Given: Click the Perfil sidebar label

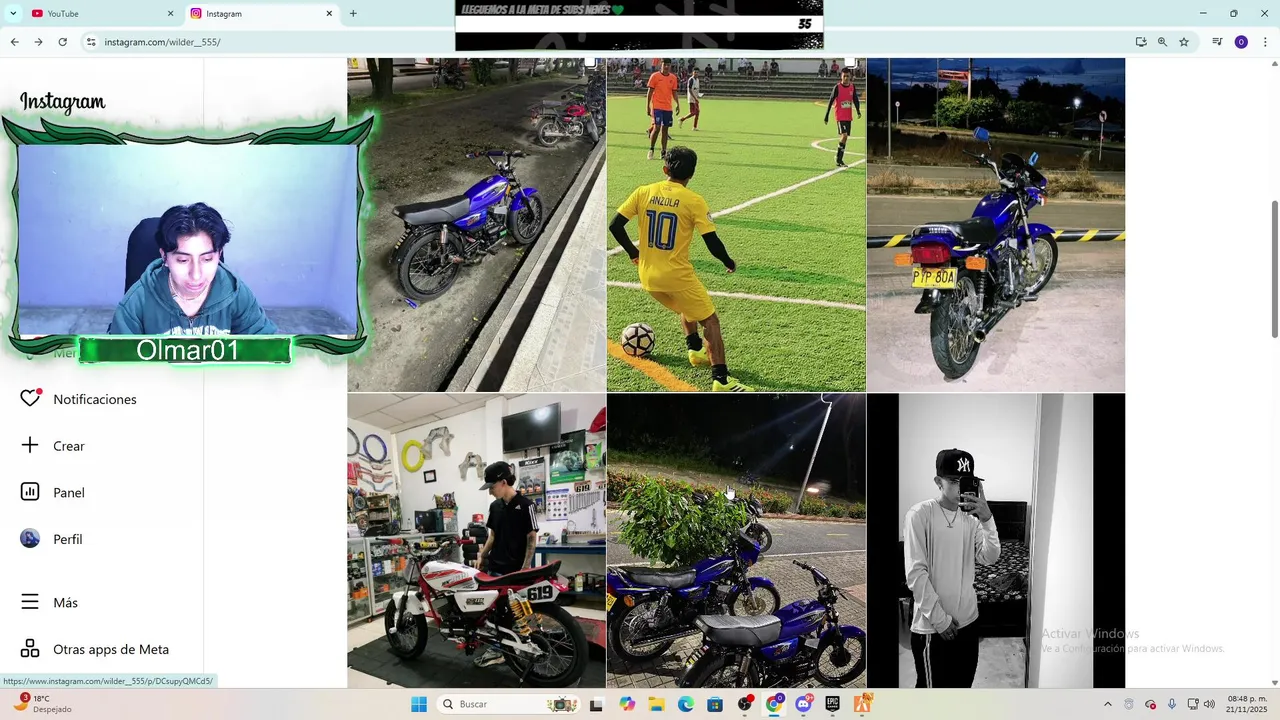Looking at the screenshot, I should [68, 539].
